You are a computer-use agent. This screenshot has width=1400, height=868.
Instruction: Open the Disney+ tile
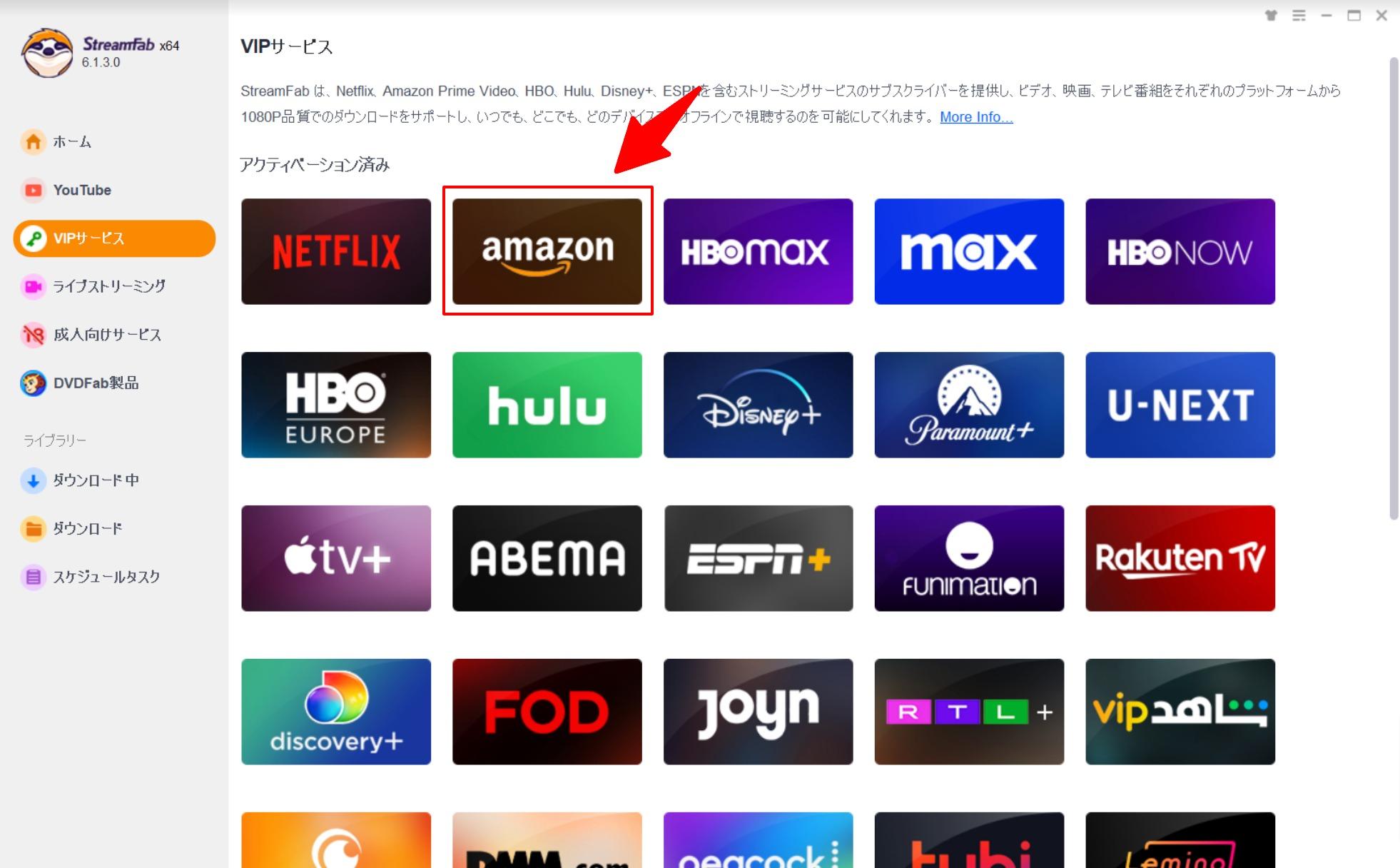(x=759, y=405)
